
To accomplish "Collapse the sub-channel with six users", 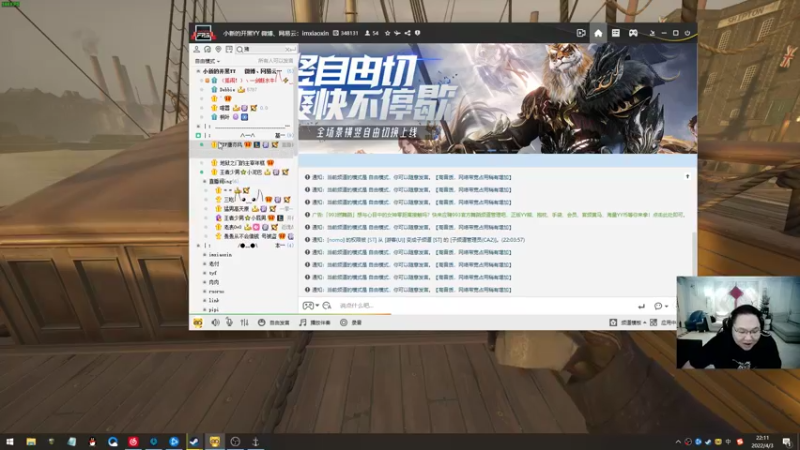I will [205, 181].
